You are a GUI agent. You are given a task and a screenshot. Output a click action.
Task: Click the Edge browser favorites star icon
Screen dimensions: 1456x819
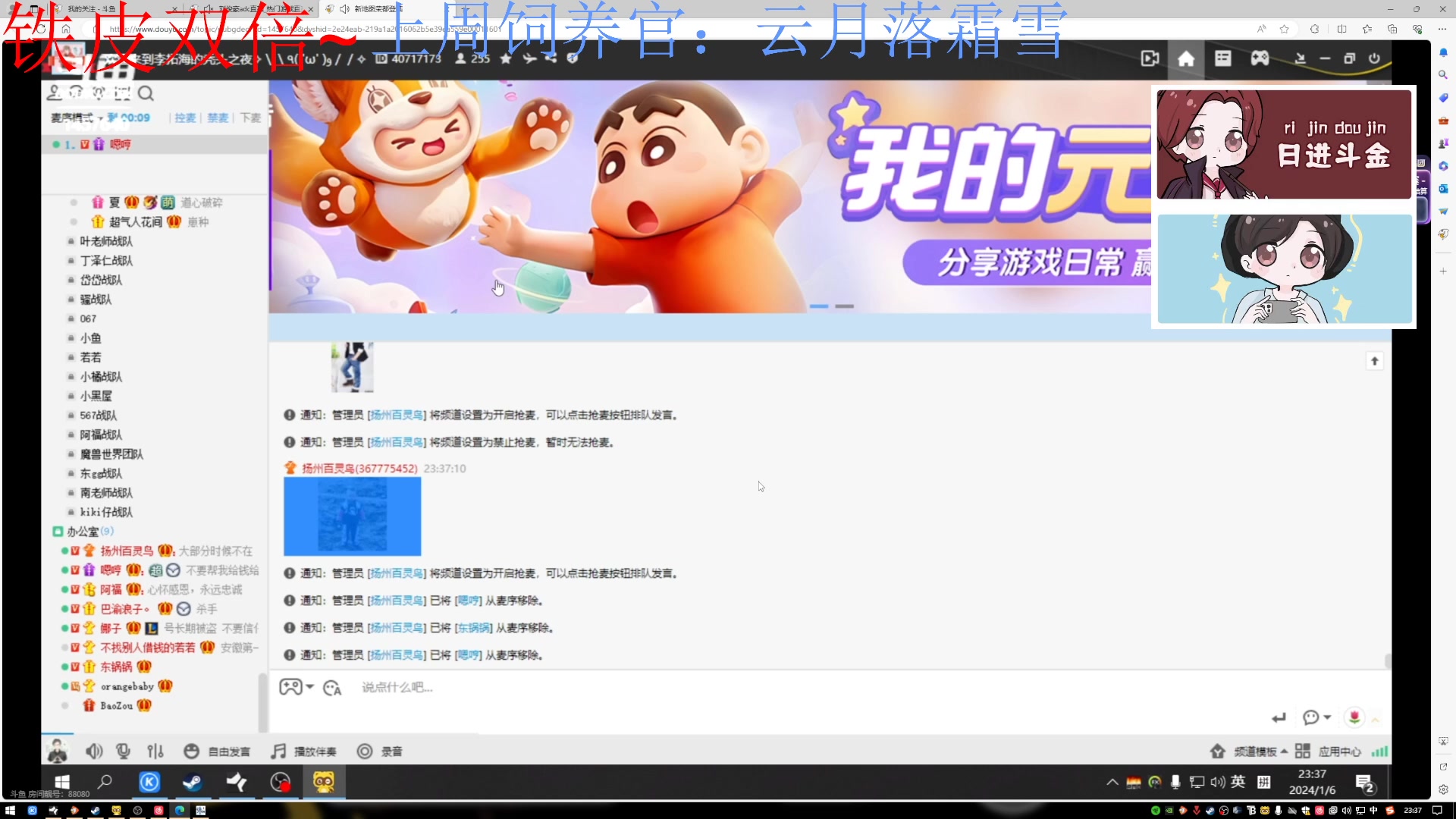point(1284,29)
